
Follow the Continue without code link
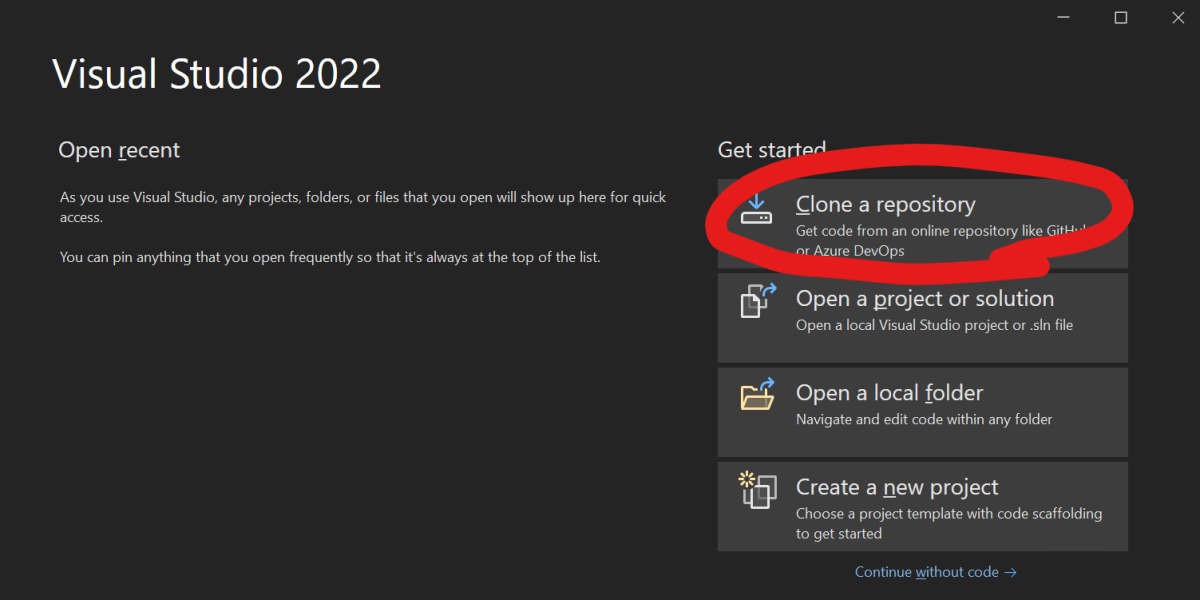[x=935, y=572]
